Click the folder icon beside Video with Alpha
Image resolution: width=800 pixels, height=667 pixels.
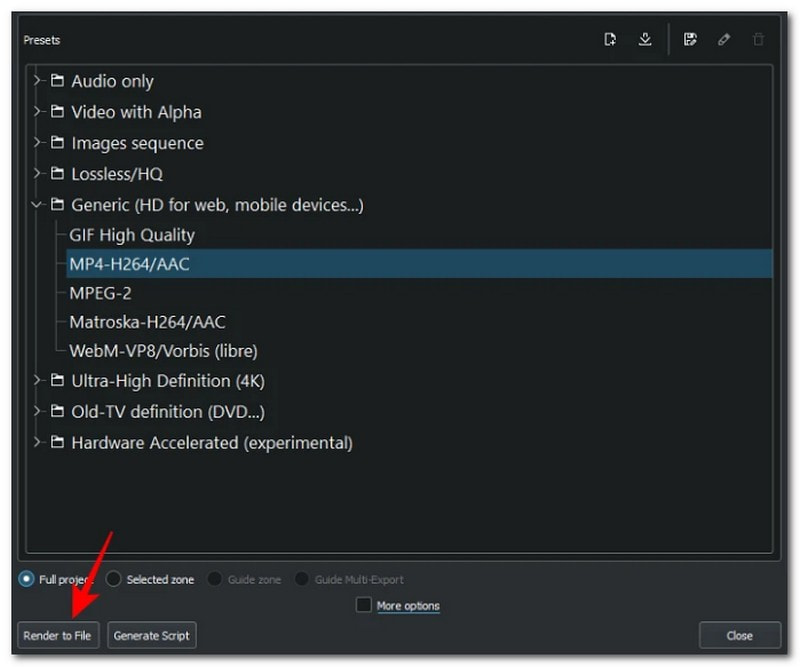point(58,112)
